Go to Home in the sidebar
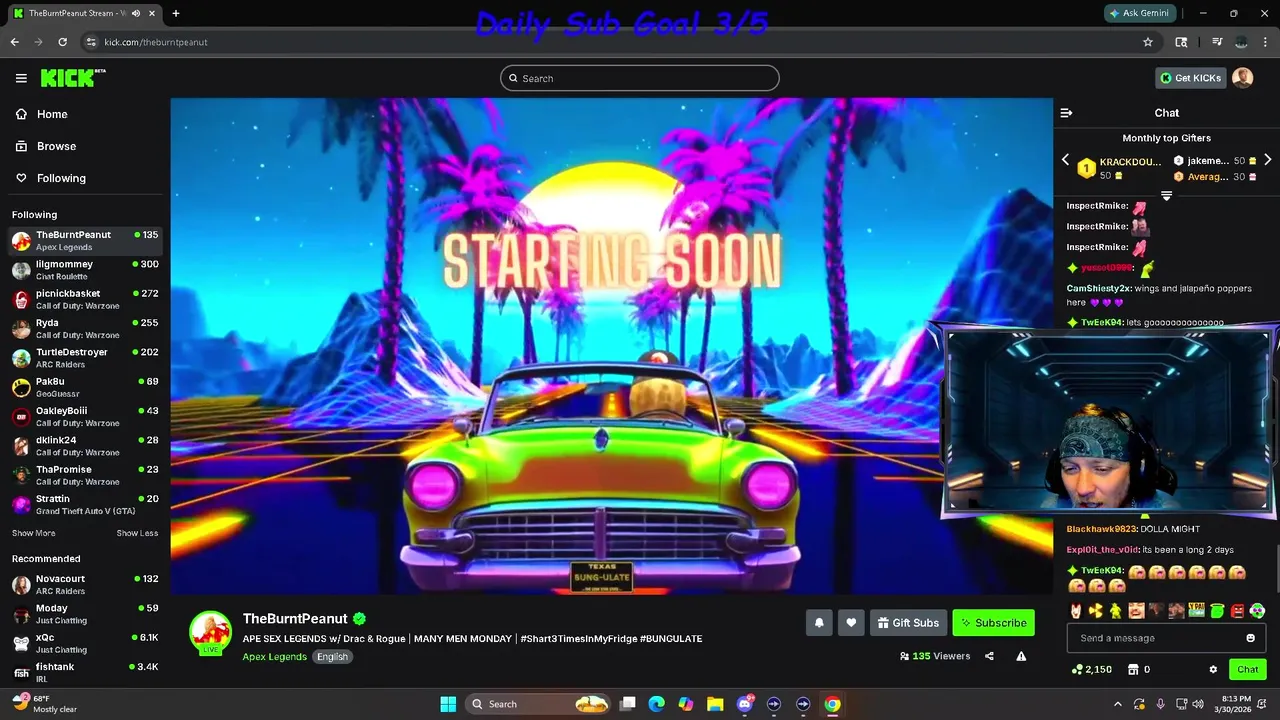Screen dimensions: 1280x720 tap(41, 114)
